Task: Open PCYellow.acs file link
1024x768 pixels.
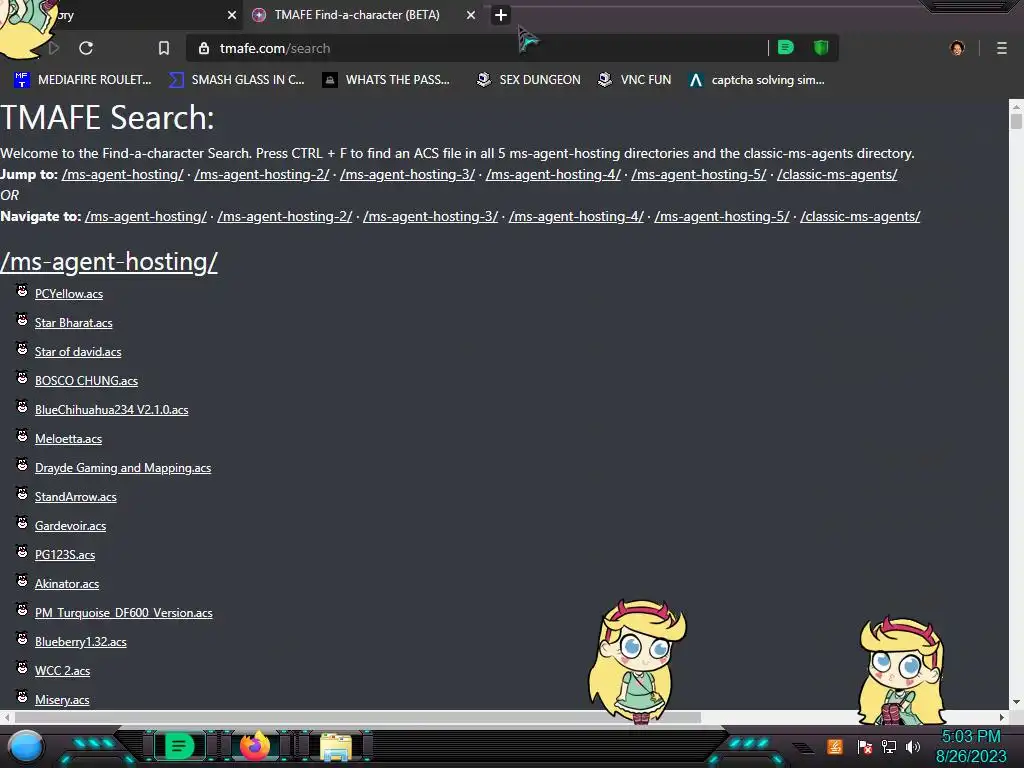Action: [69, 294]
